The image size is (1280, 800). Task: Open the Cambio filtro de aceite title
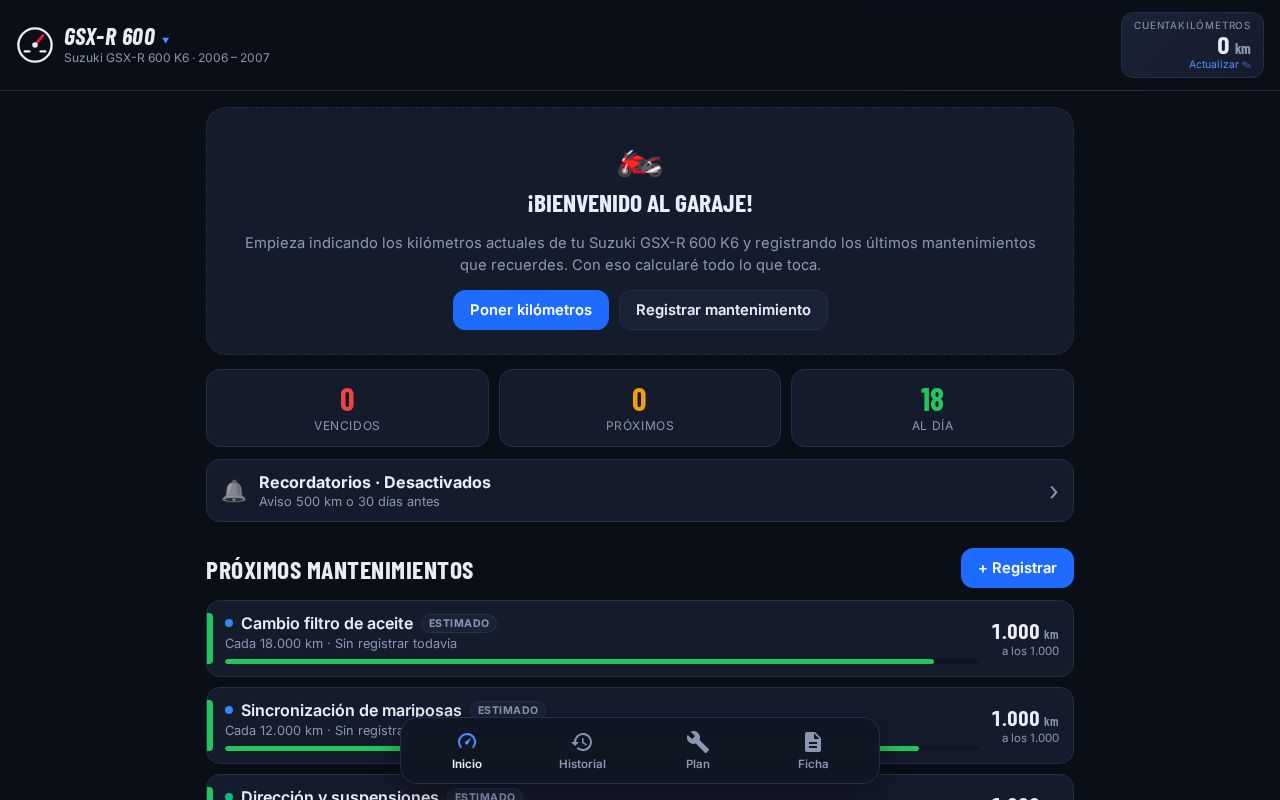pos(327,623)
